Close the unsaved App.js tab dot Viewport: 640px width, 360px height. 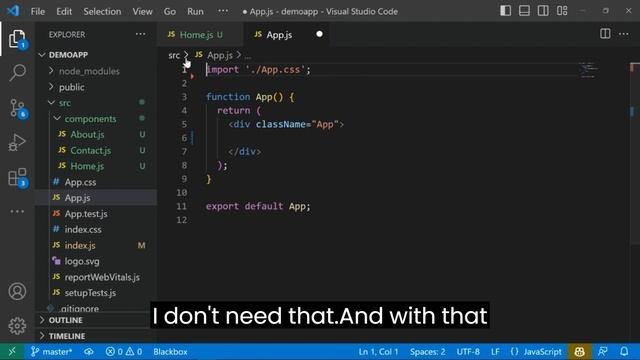click(319, 34)
